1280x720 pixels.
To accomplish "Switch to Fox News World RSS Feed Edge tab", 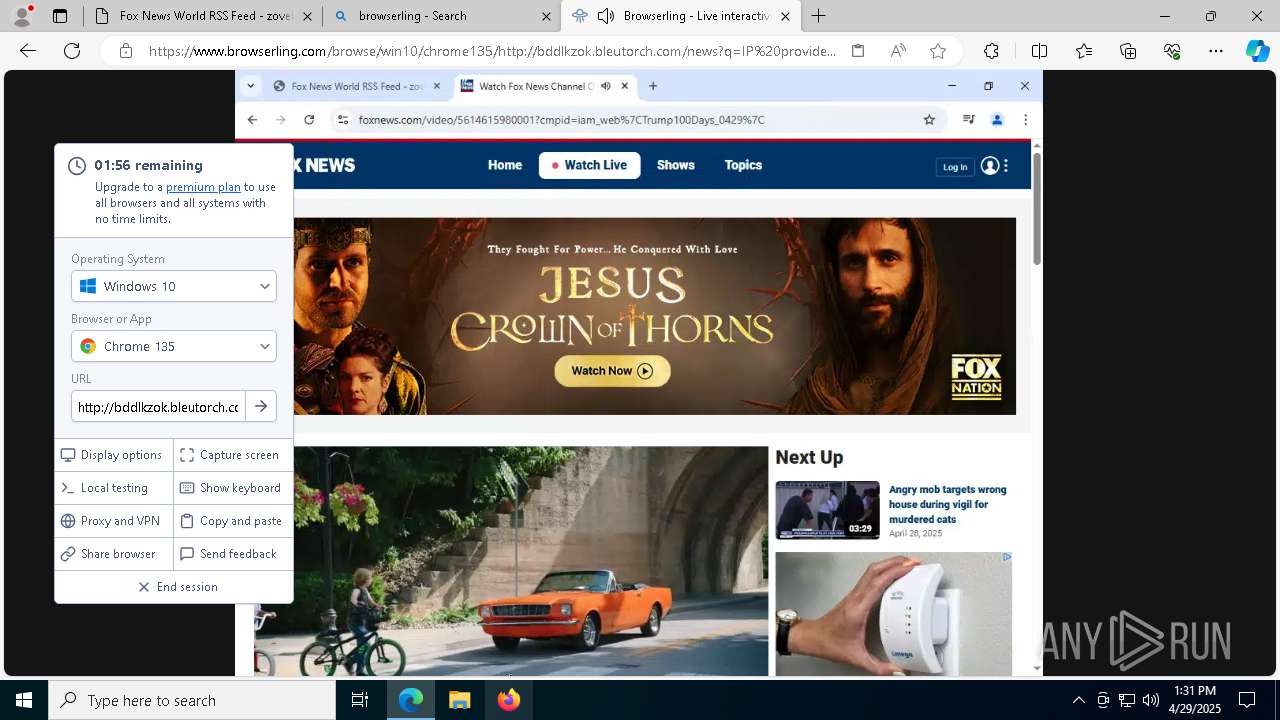I will tap(201, 16).
